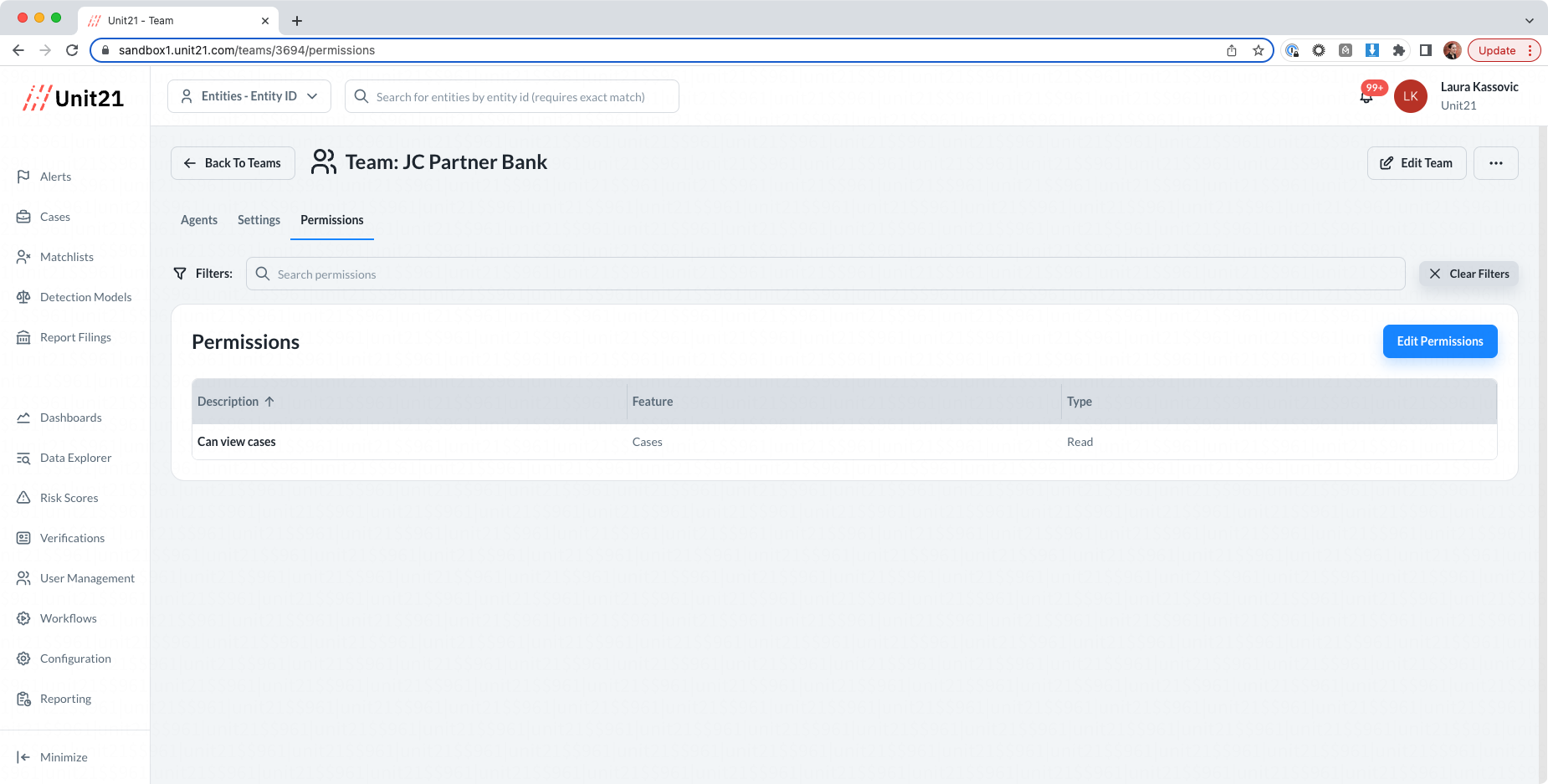
Task: Click the Feature column header
Action: pos(653,402)
